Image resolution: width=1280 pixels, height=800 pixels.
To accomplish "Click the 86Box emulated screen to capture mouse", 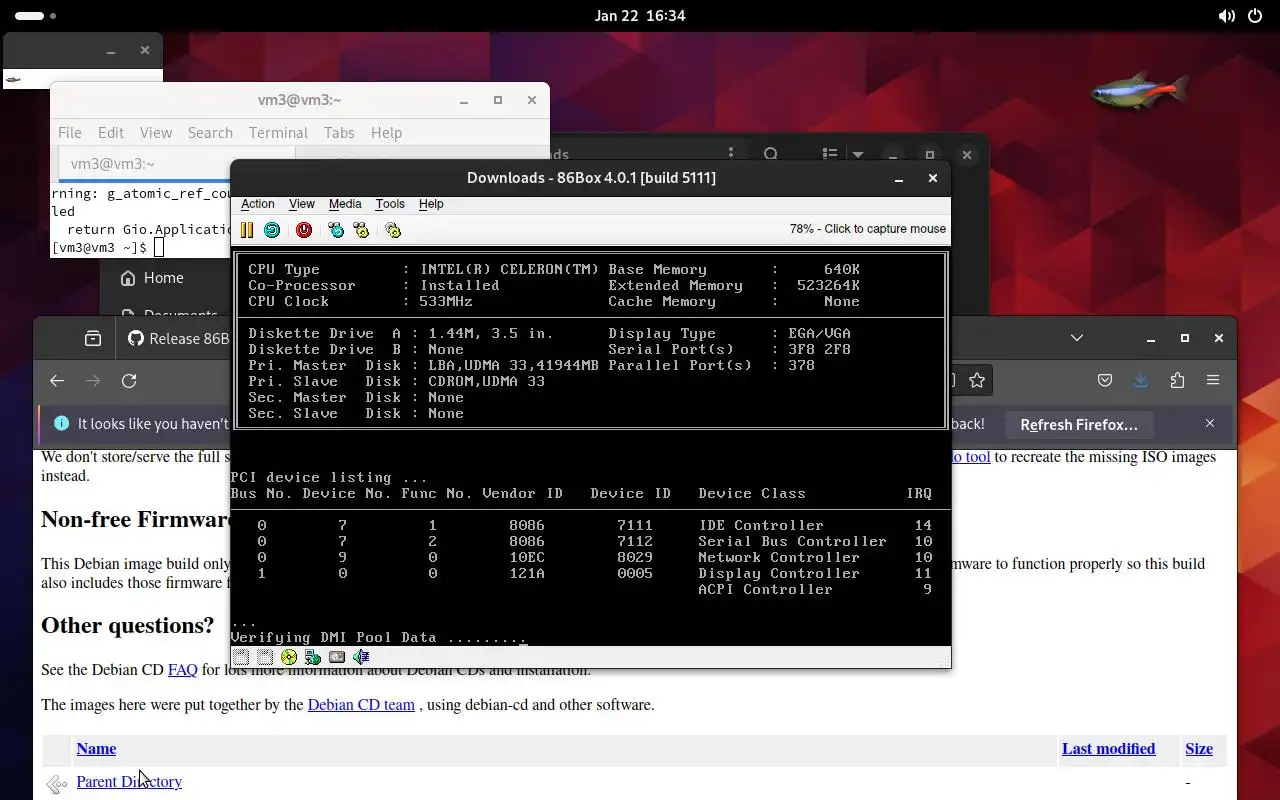I will [590, 446].
